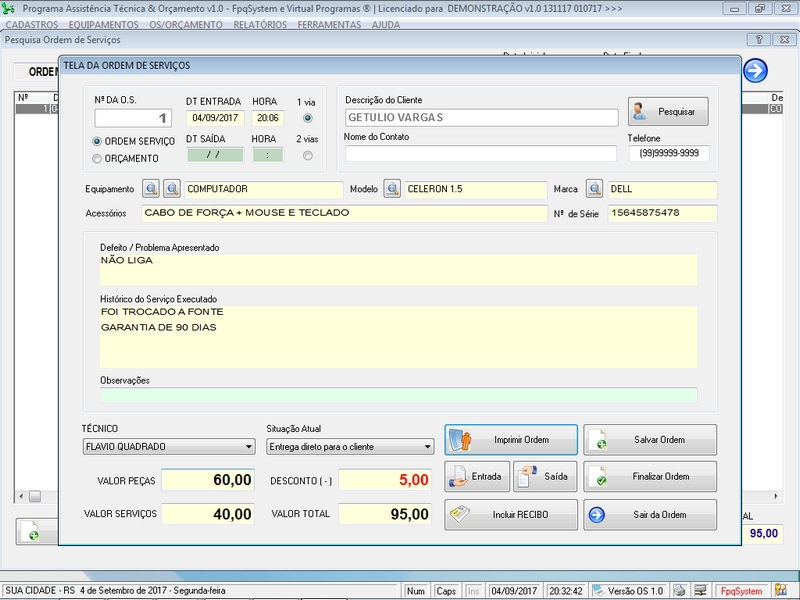Open the CADASTROS menu
Screen dimensions: 800x600
pos(32,24)
